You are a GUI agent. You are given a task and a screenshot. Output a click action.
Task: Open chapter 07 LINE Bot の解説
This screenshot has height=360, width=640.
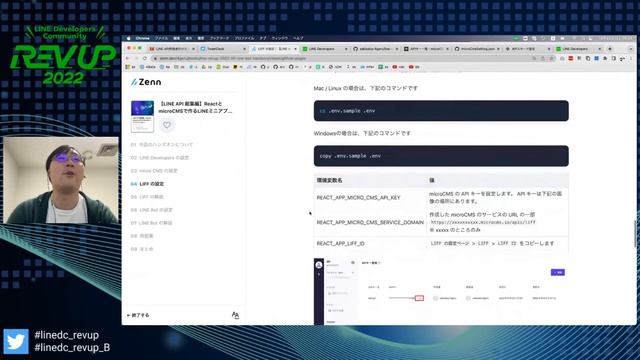pyautogui.click(x=151, y=223)
